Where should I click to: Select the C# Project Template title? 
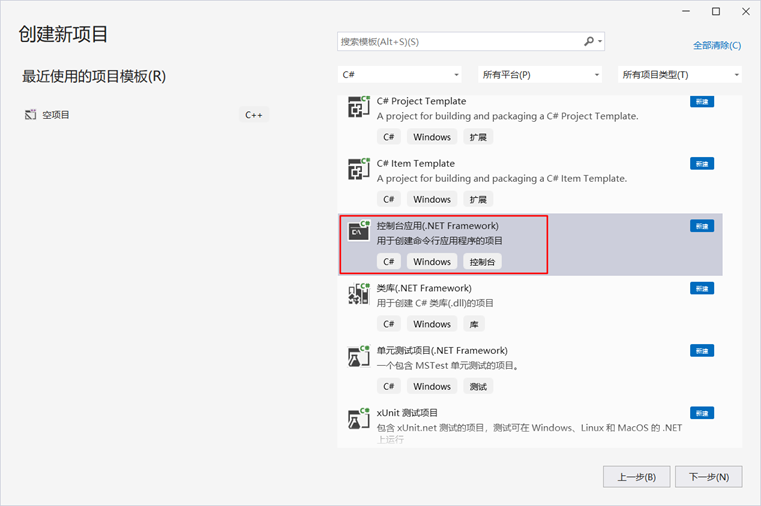click(x=421, y=101)
